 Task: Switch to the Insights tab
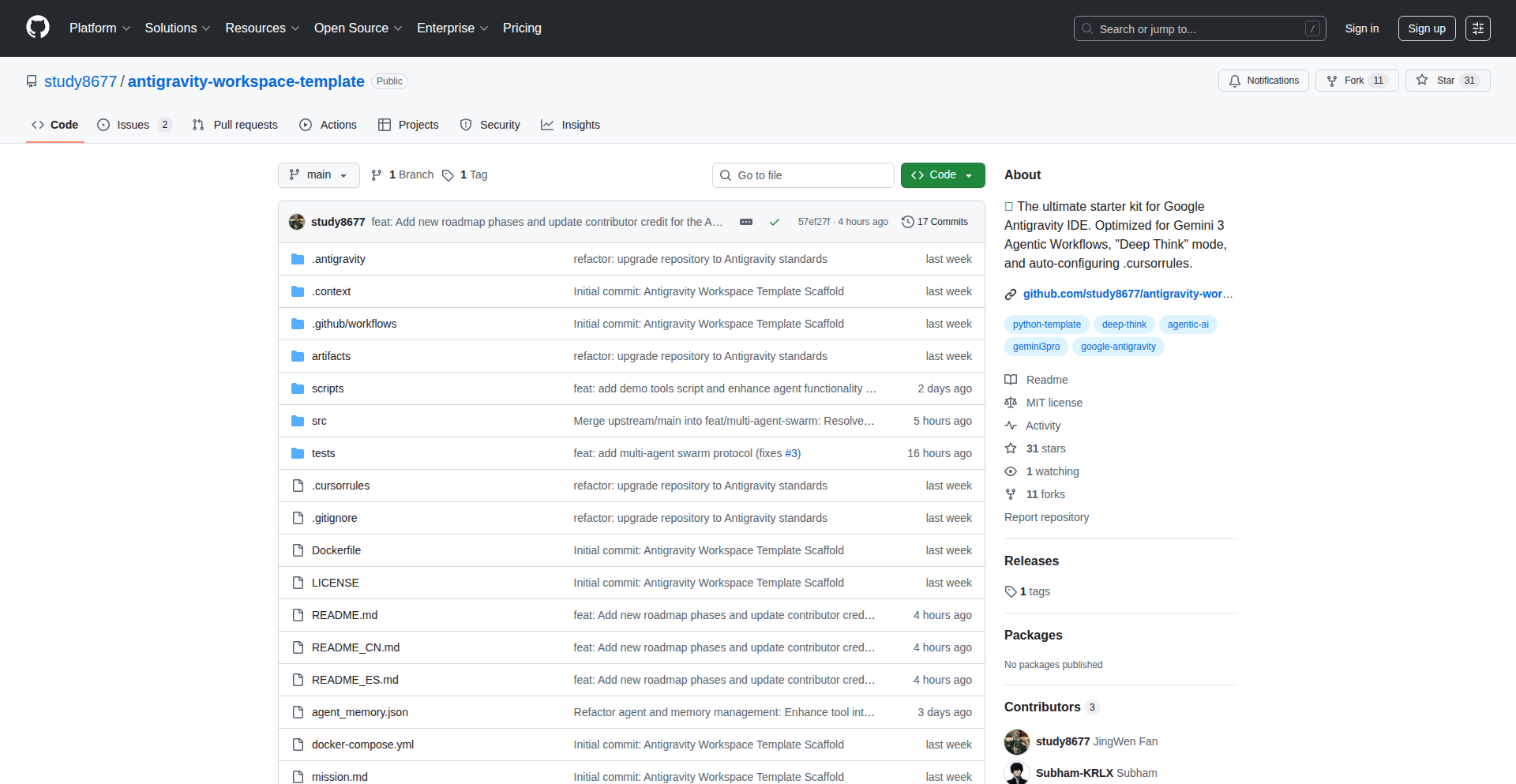coord(570,125)
